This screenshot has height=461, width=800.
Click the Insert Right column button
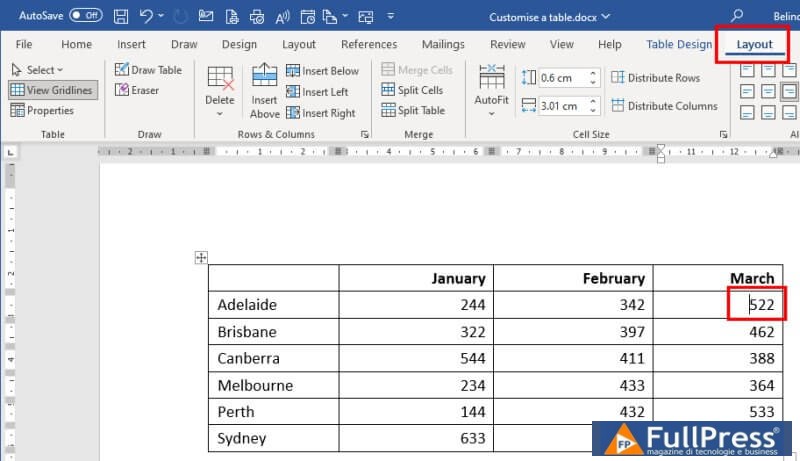321,113
